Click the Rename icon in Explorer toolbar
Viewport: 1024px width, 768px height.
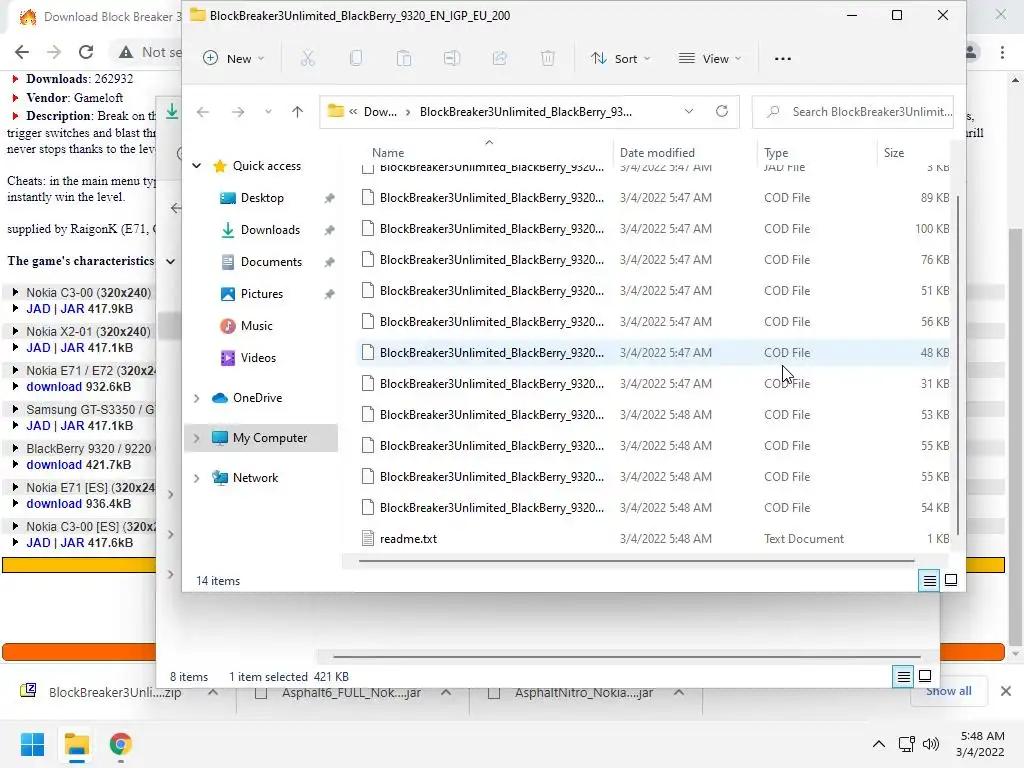pyautogui.click(x=452, y=59)
